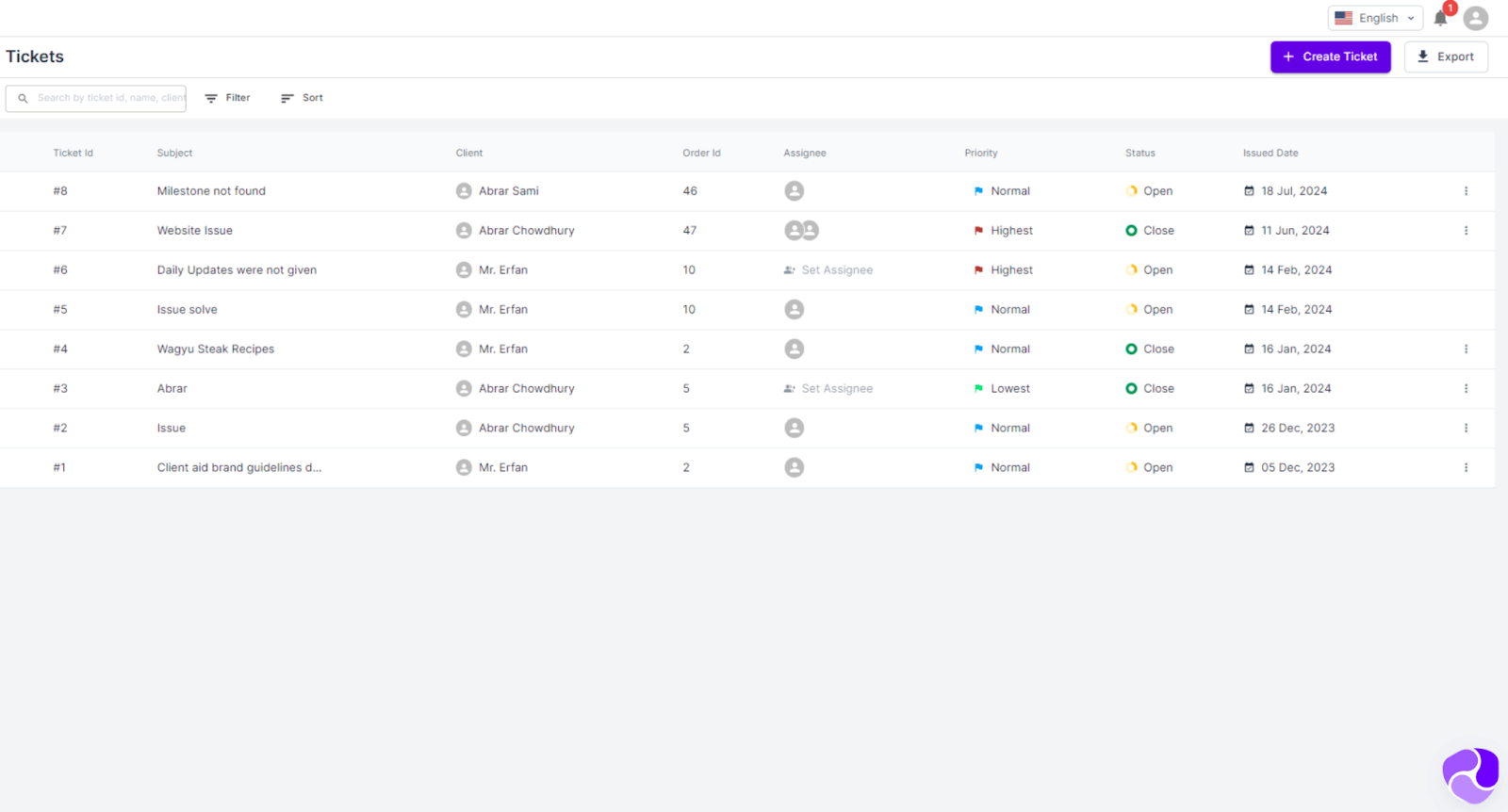
Task: Click the assignee avatar for ticket #8
Action: [x=795, y=191]
